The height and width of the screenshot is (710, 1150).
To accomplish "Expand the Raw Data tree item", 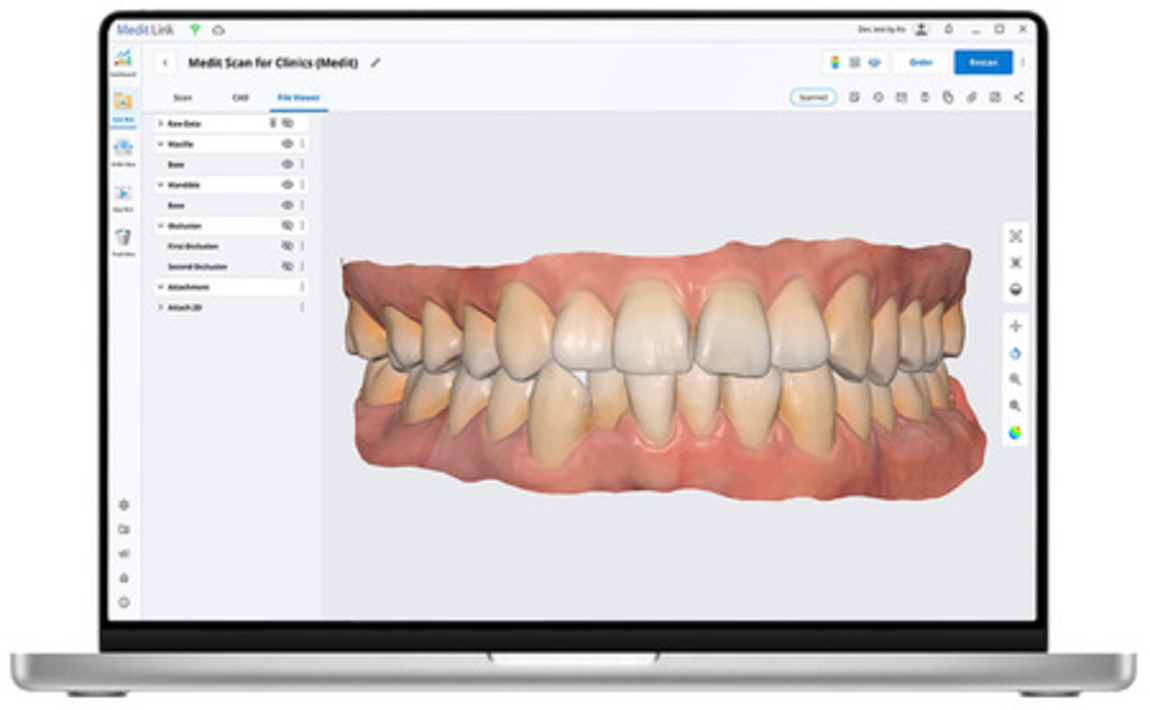I will [x=159, y=123].
